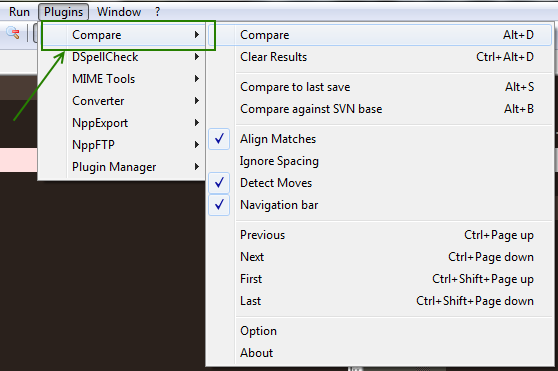Open the ? help menu

coord(158,12)
